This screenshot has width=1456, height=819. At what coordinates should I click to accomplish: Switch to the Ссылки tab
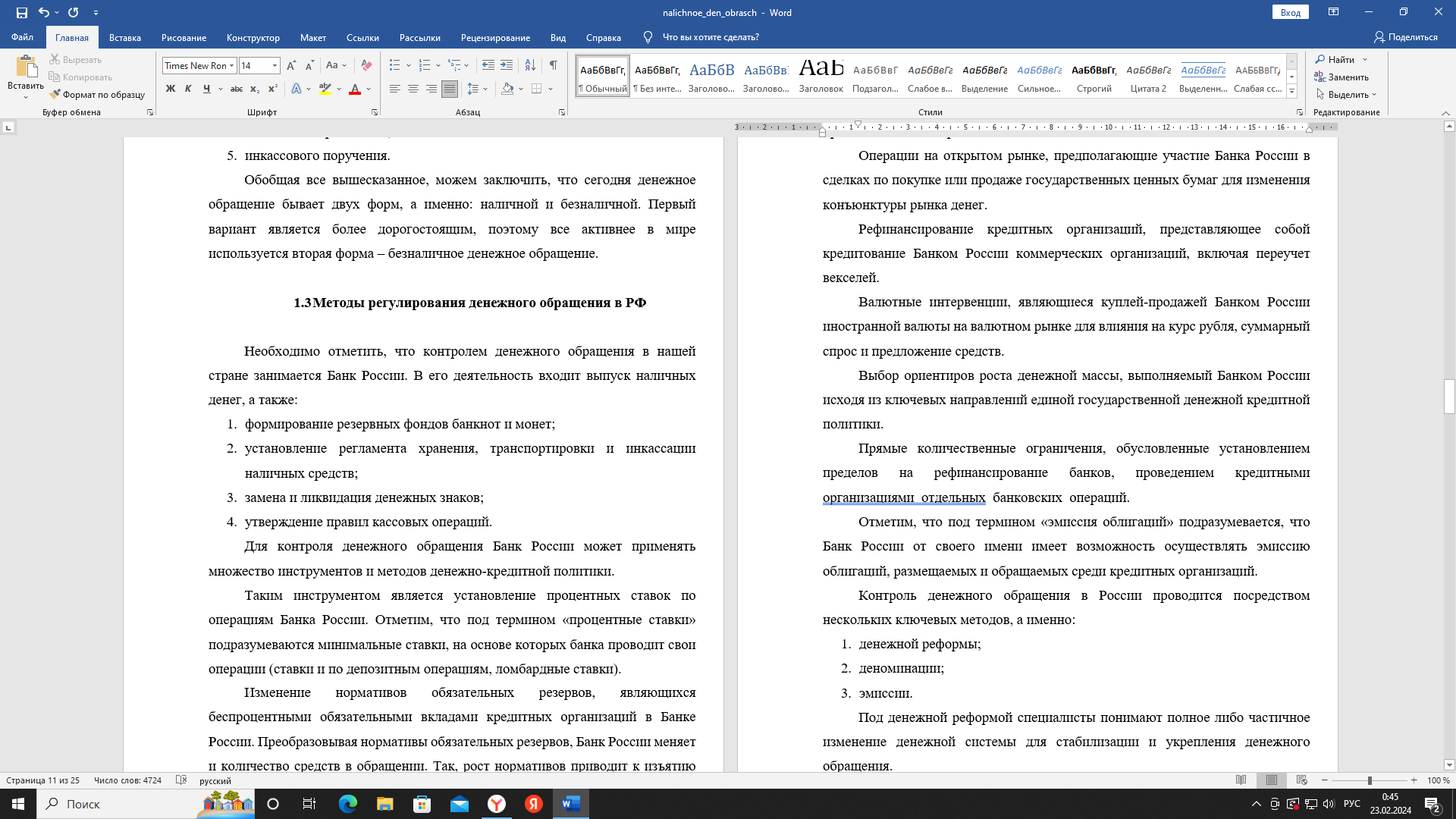click(362, 37)
